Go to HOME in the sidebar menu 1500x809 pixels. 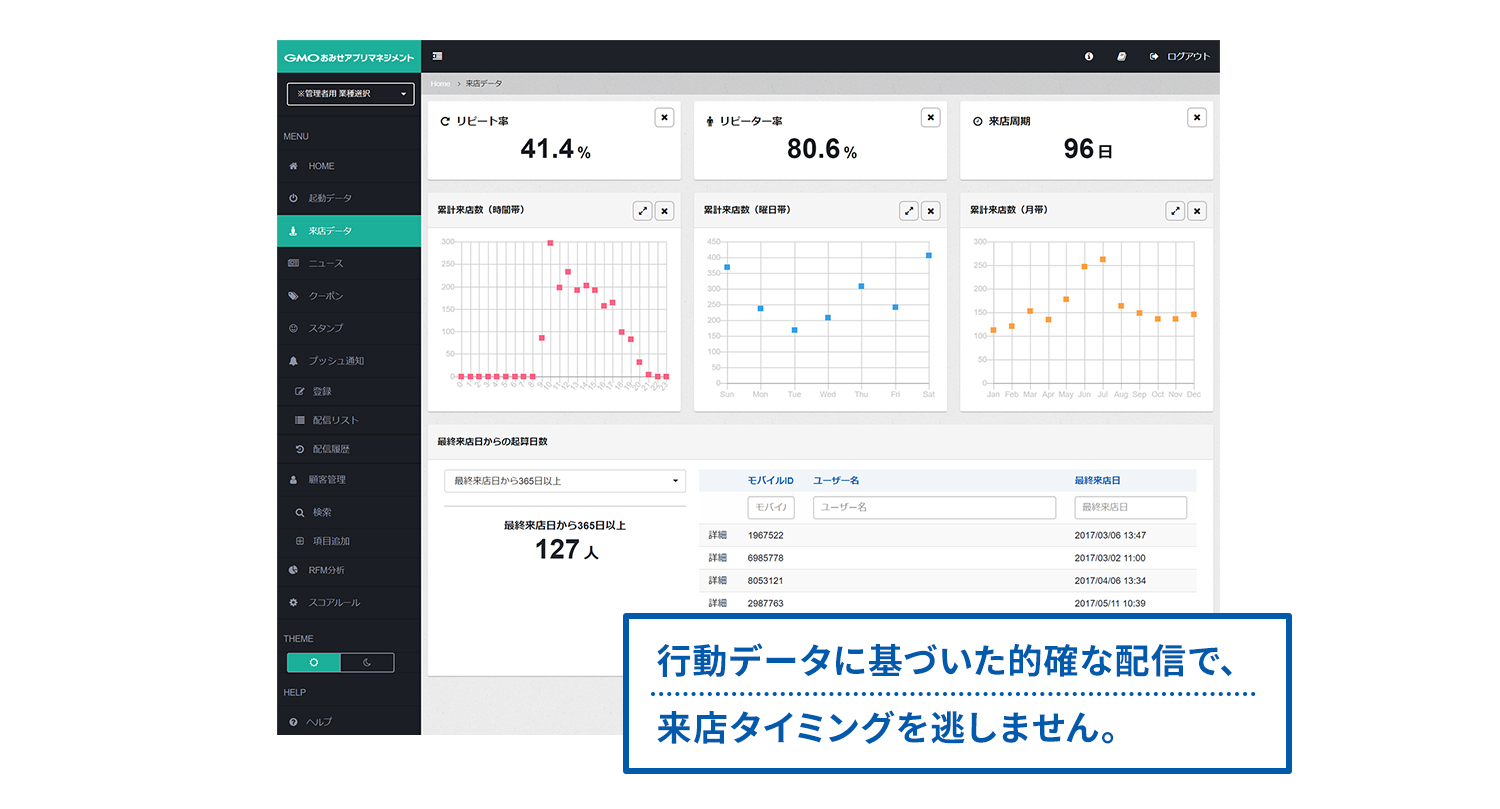tap(349, 166)
